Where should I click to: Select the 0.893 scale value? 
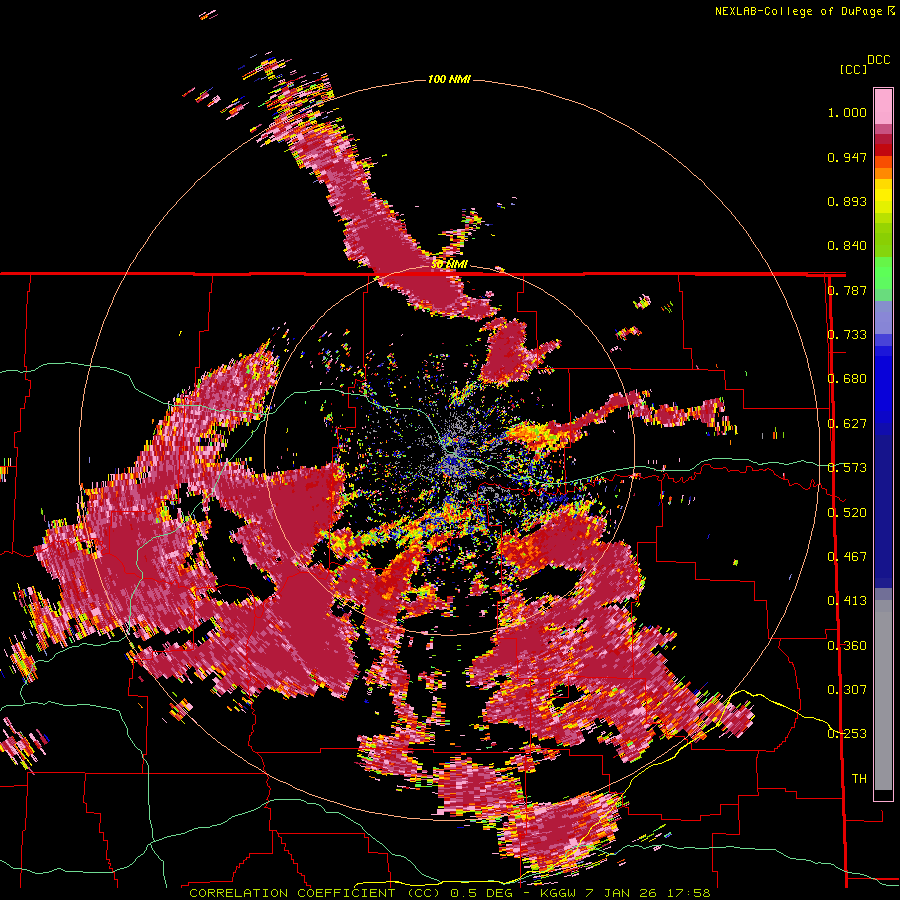[847, 201]
